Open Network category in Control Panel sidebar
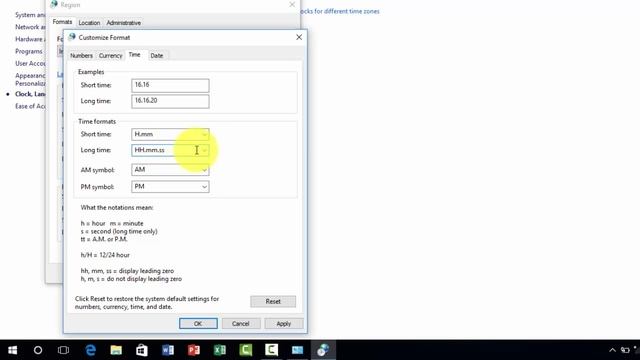 (30, 27)
